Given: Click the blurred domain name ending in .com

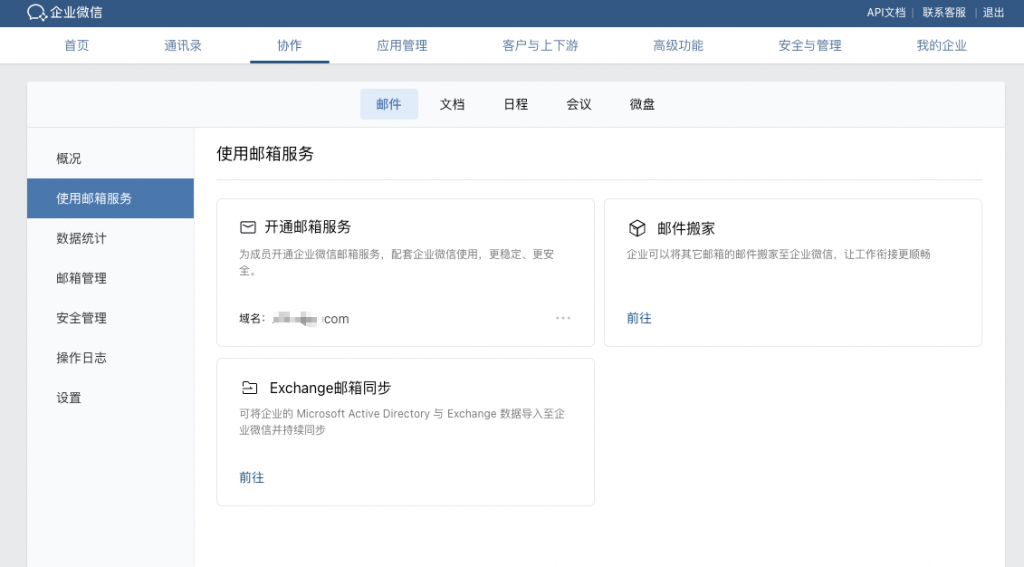Looking at the screenshot, I should click(311, 319).
